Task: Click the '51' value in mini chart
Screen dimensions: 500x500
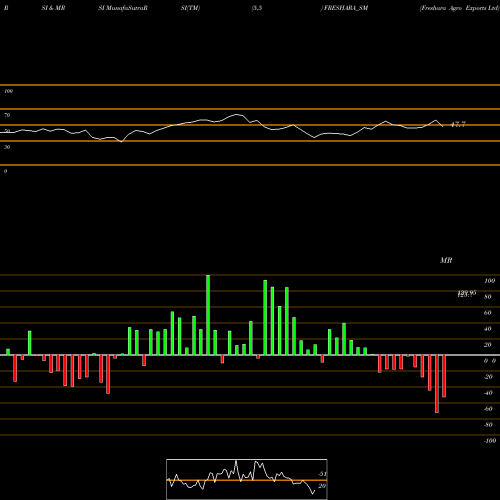Action: coord(322,474)
